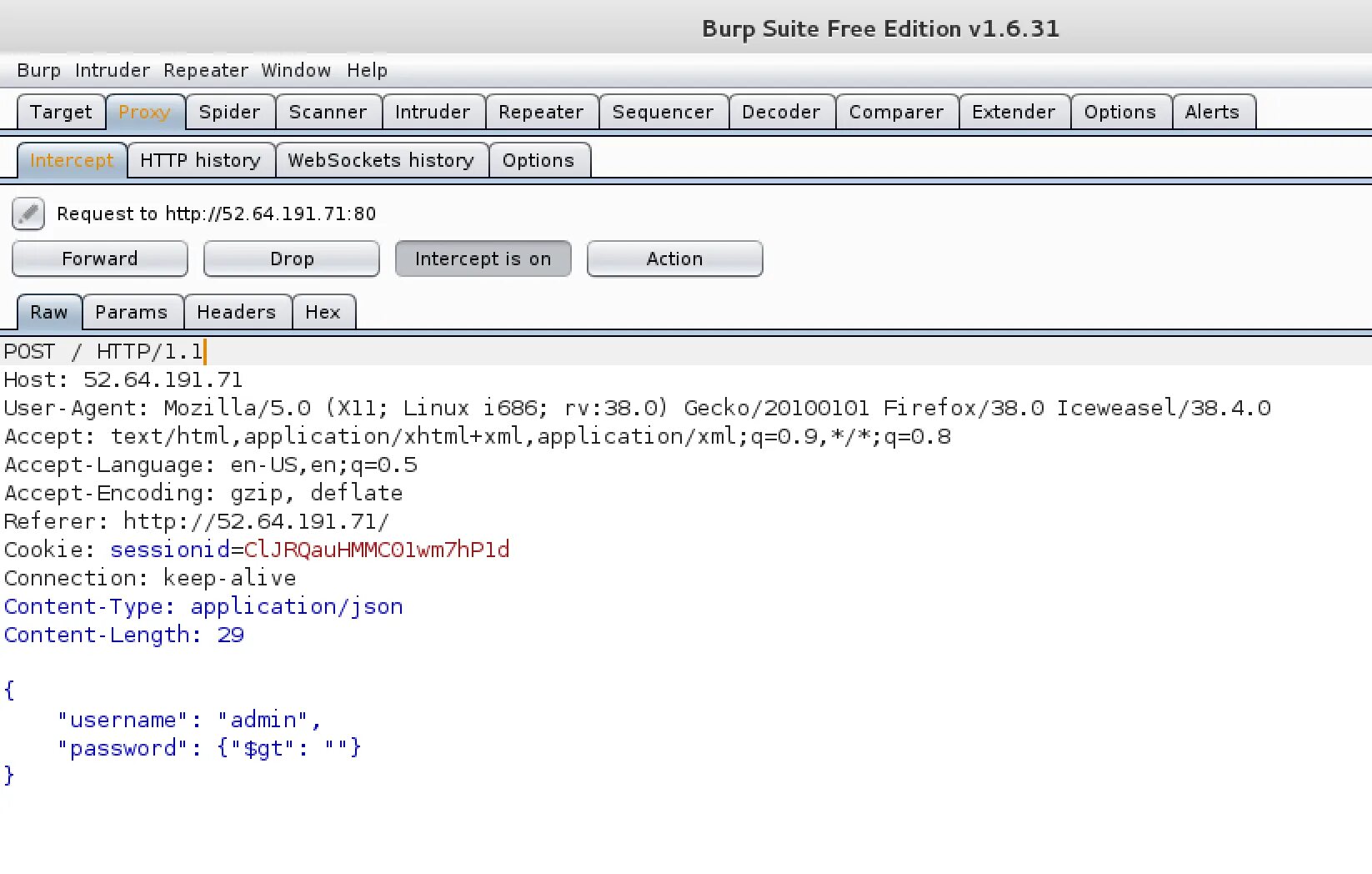Click the "username": "admin" JSON line
Viewport: 1372px width, 874px height.
click(189, 721)
